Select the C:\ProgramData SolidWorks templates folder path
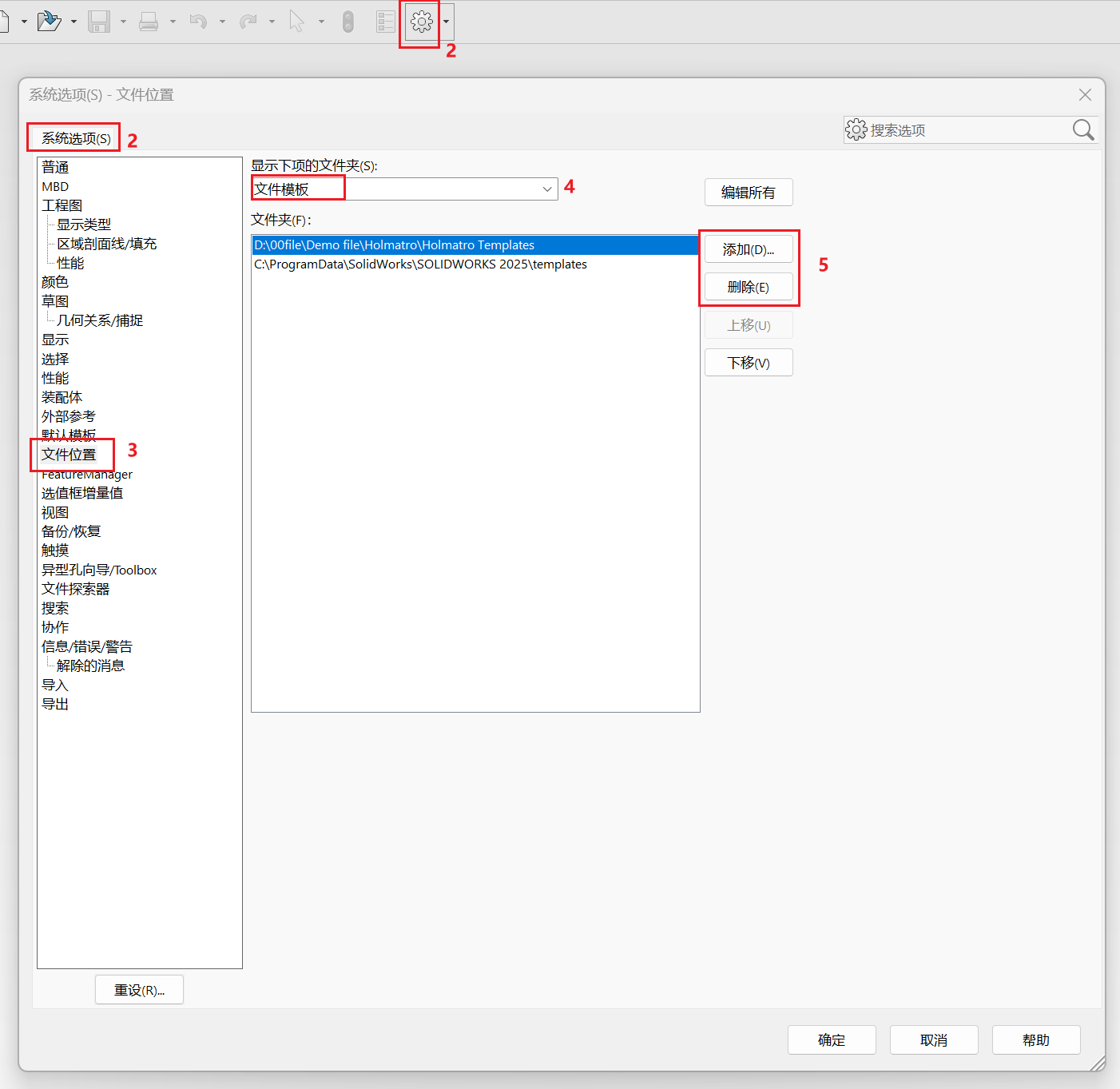Image resolution: width=1120 pixels, height=1089 pixels. coord(420,264)
